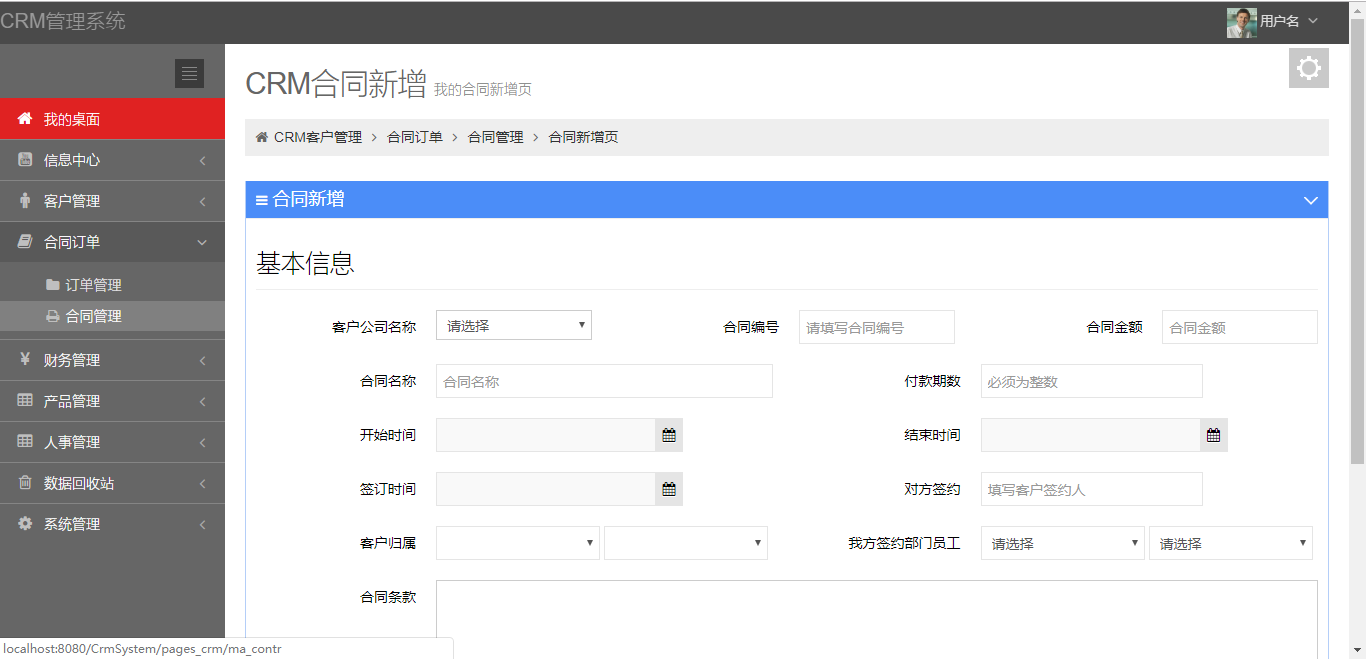
Task: Click the 合同订单 book icon
Action: point(25,241)
